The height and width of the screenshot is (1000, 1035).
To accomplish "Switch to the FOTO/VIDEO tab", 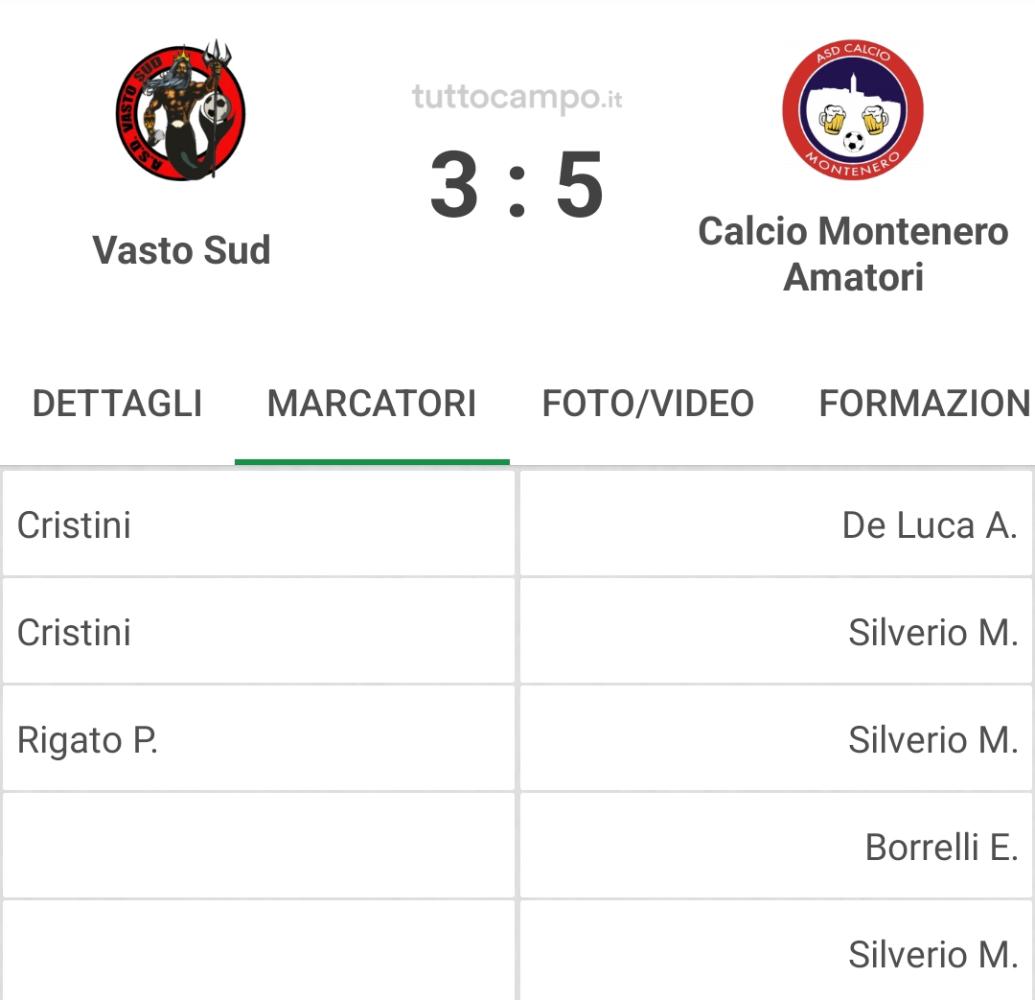I will click(x=648, y=403).
